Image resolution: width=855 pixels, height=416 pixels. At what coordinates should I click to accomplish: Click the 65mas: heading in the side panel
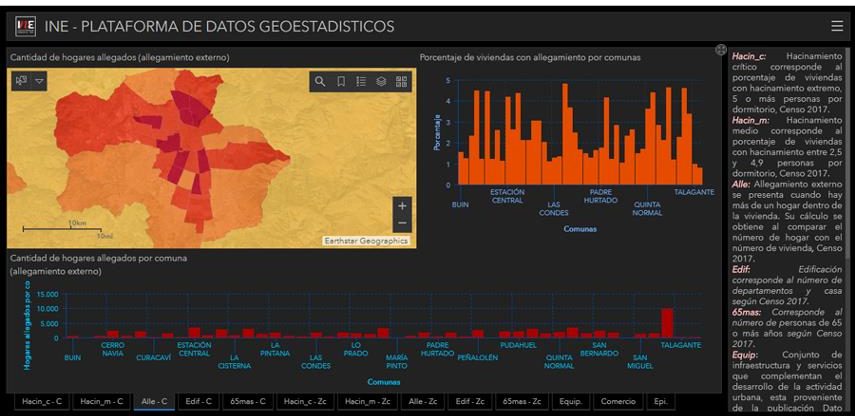[747, 312]
